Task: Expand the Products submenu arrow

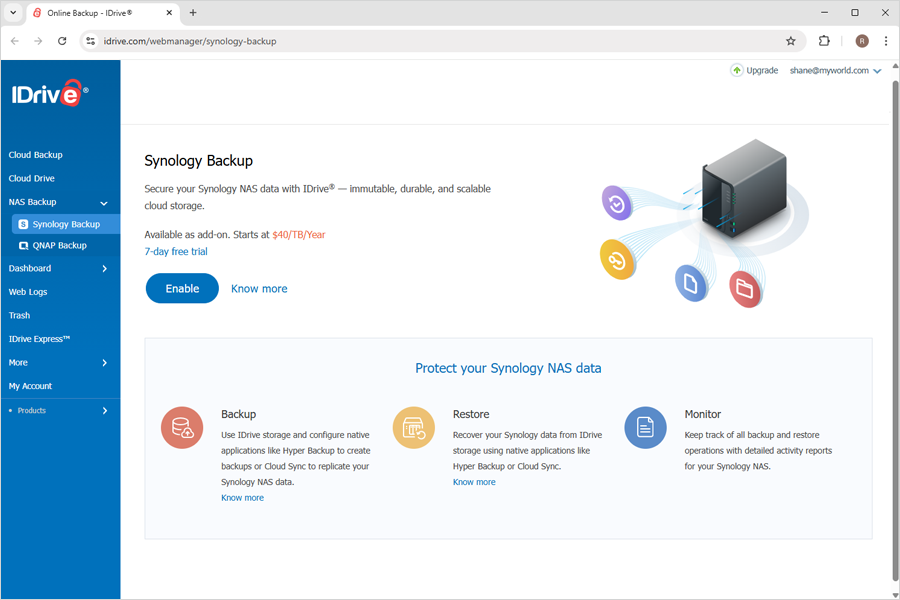Action: pos(104,411)
